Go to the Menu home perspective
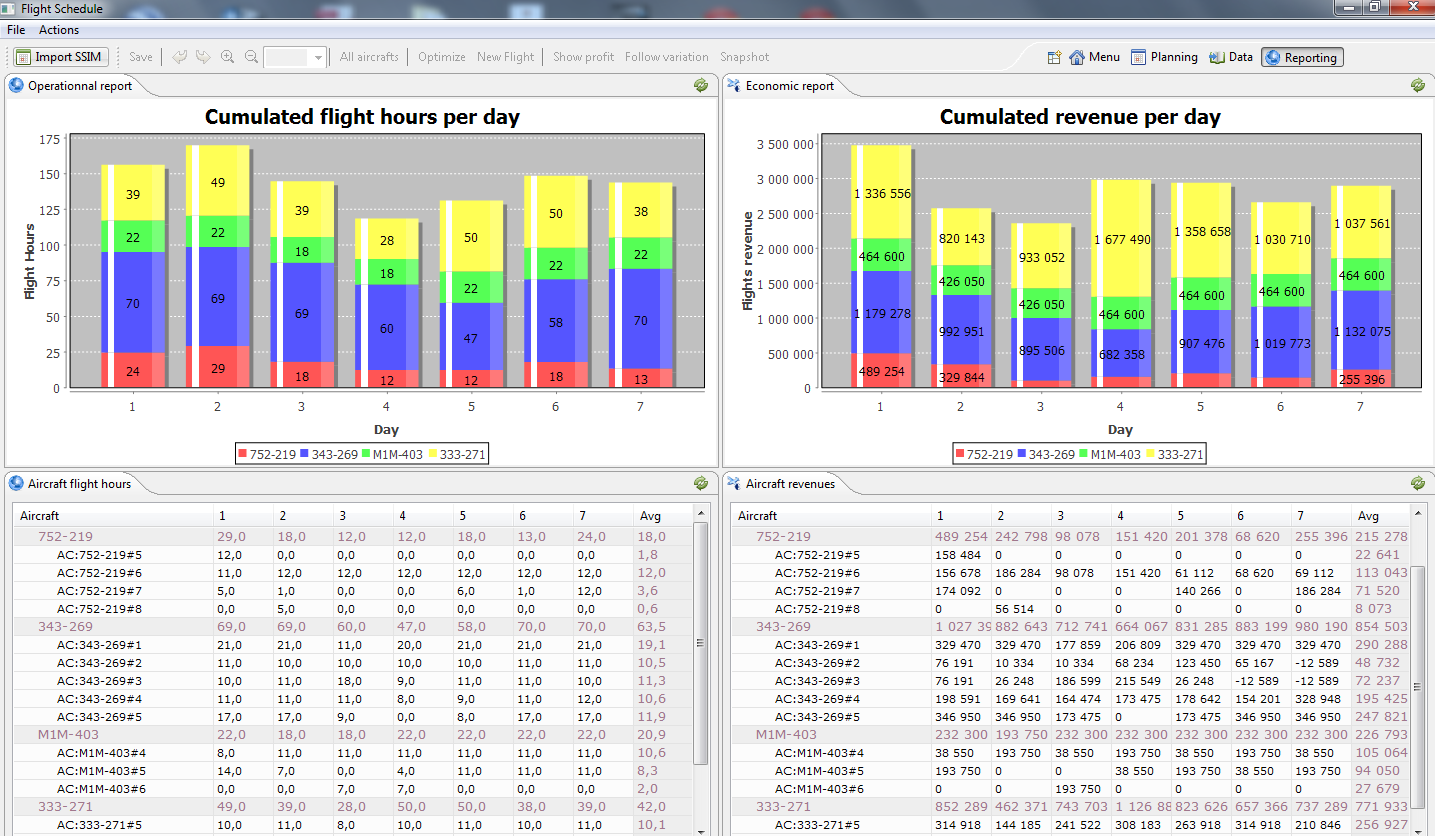This screenshot has width=1435, height=836. pos(1095,58)
